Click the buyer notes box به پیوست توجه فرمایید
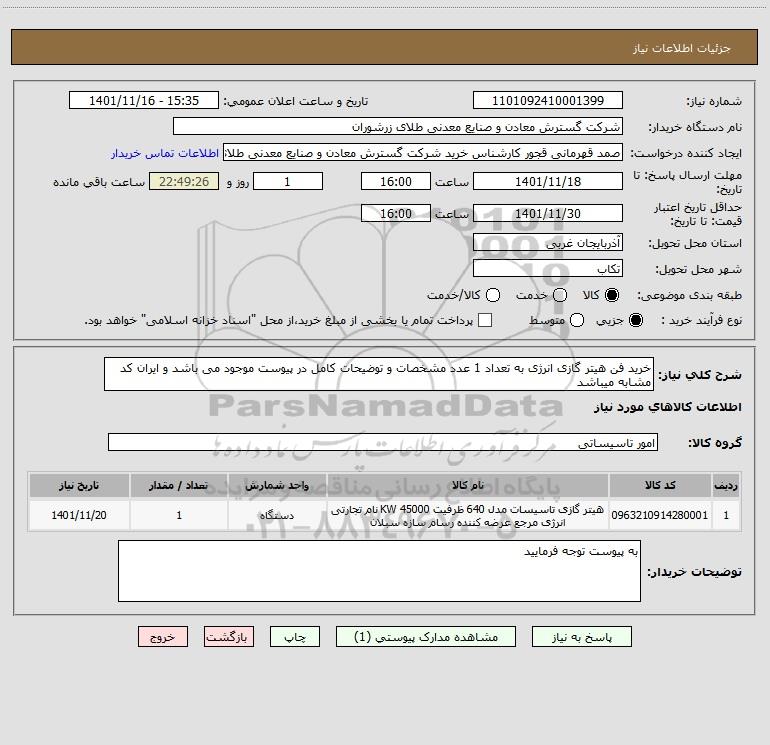Screen dimensions: 770x745 tap(379, 571)
